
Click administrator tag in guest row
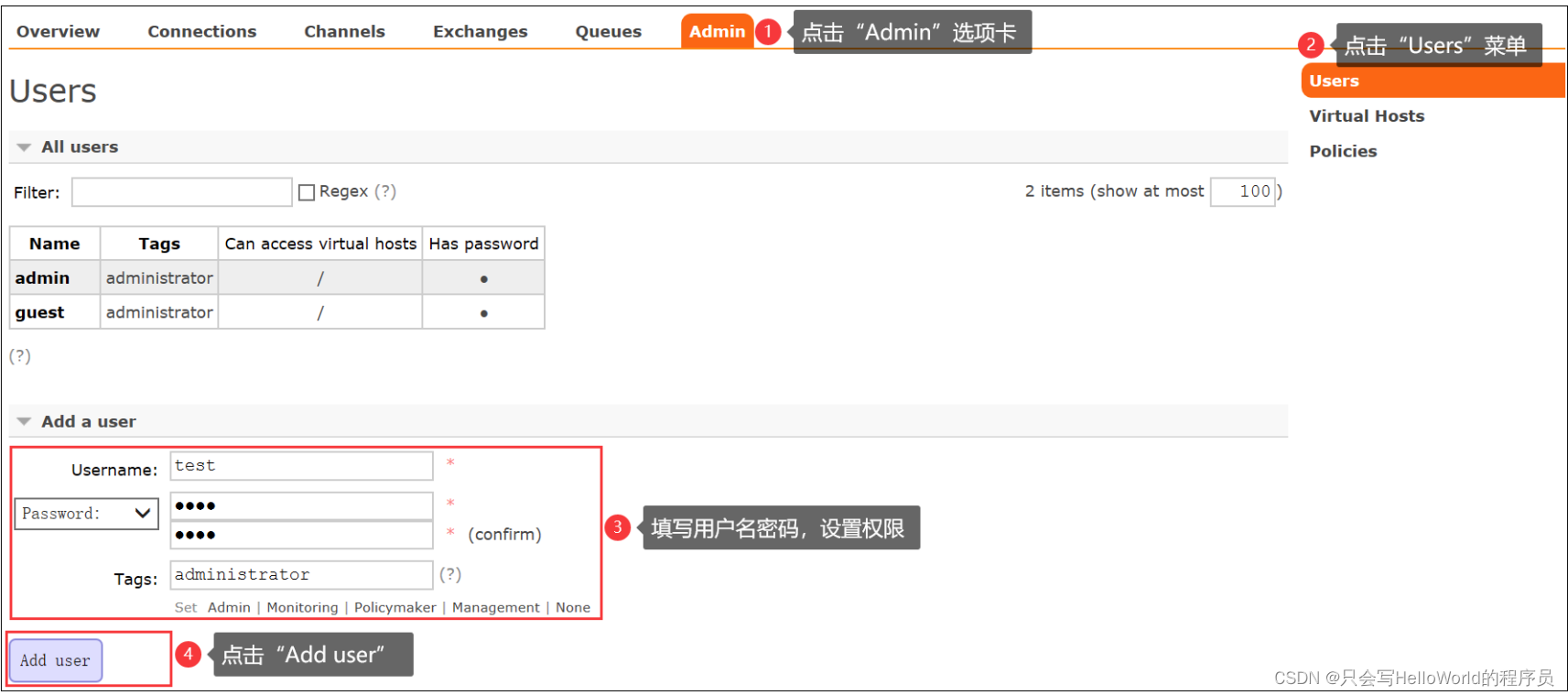[x=159, y=312]
